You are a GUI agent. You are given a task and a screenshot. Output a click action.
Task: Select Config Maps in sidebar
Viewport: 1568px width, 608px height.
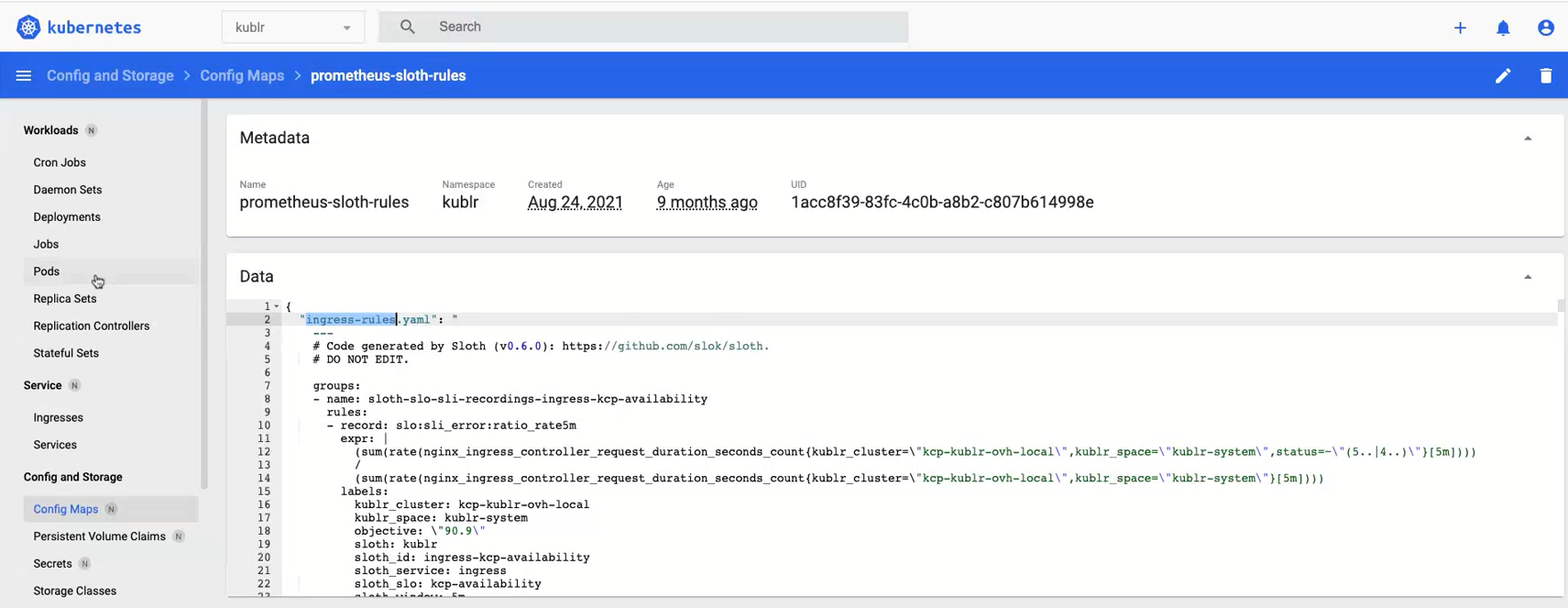pos(65,509)
